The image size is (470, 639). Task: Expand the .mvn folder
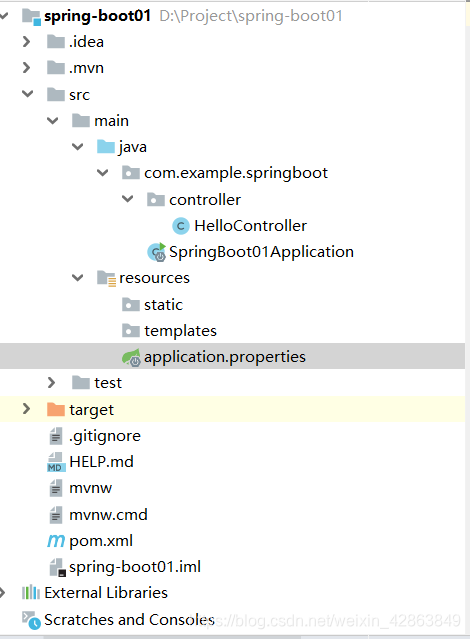pos(26,68)
